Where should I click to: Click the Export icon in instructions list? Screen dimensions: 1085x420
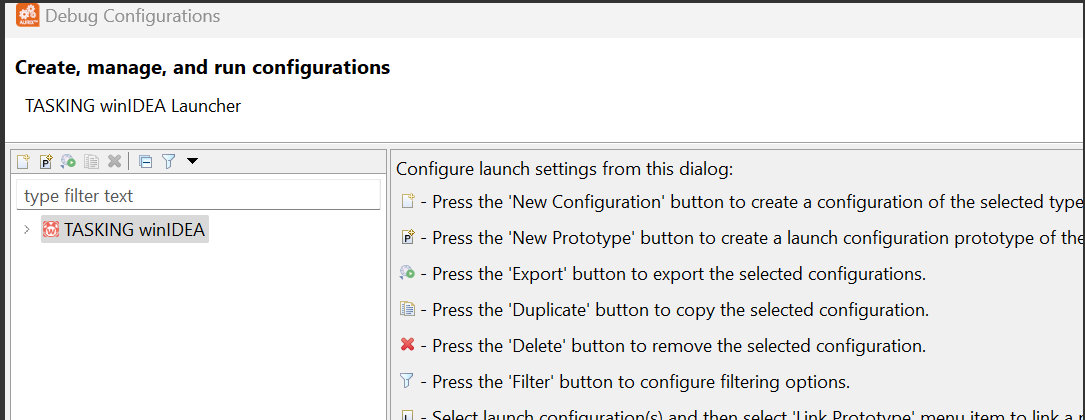407,274
